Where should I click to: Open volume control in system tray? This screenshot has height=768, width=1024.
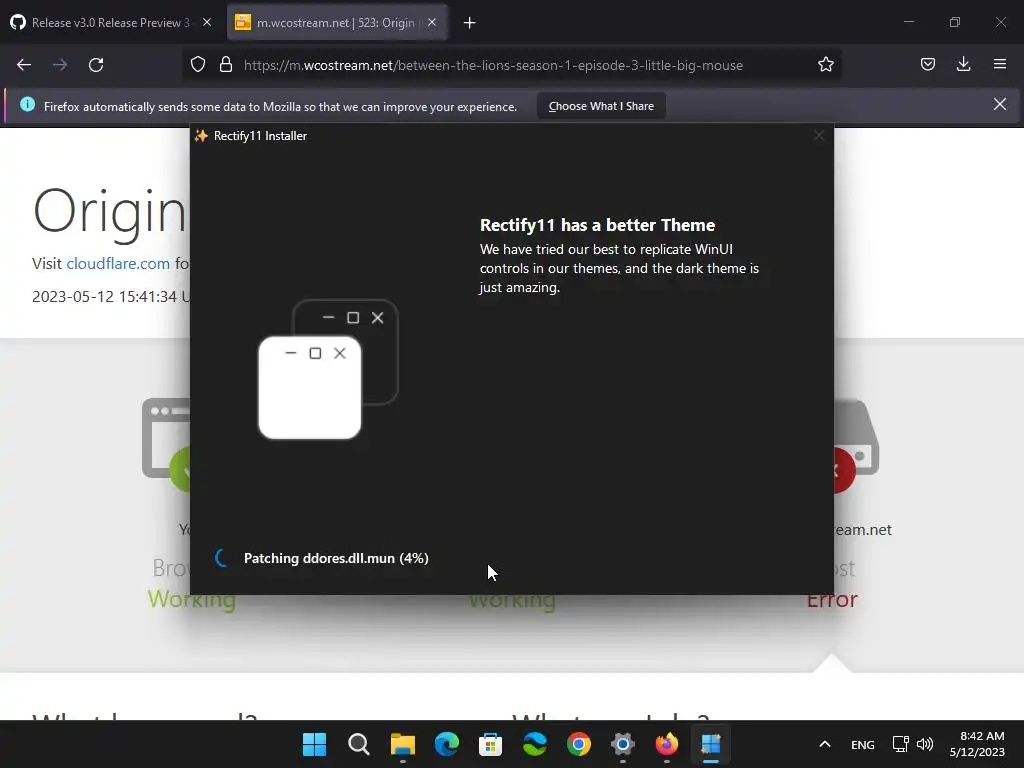pos(925,744)
